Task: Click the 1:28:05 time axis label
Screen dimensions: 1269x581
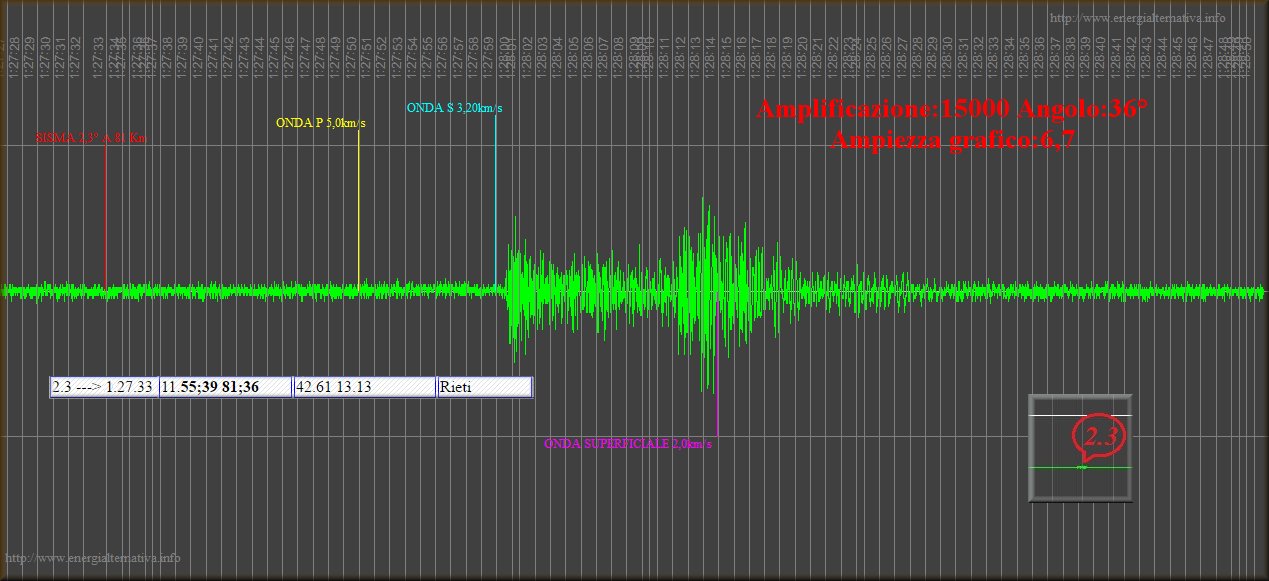Action: coord(573,55)
